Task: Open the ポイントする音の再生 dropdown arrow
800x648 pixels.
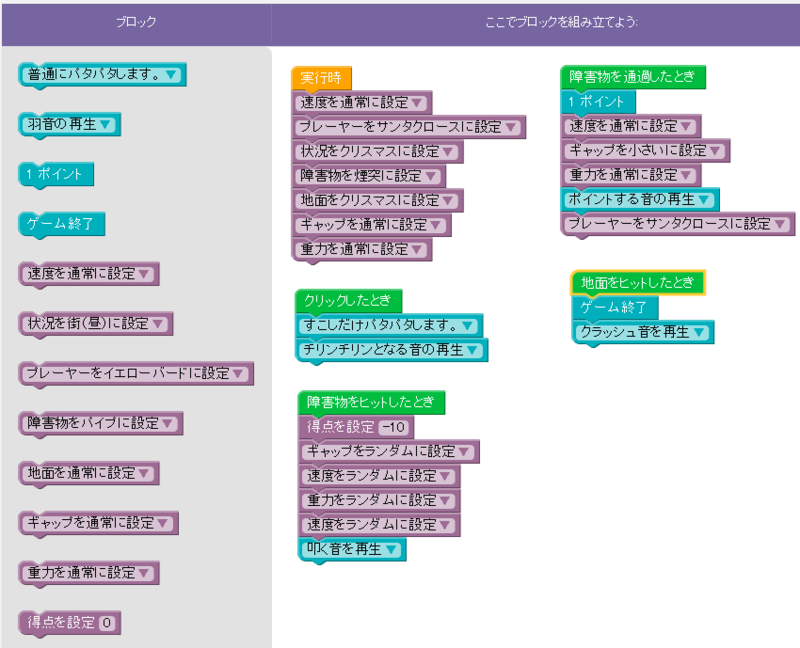Action: pos(704,200)
